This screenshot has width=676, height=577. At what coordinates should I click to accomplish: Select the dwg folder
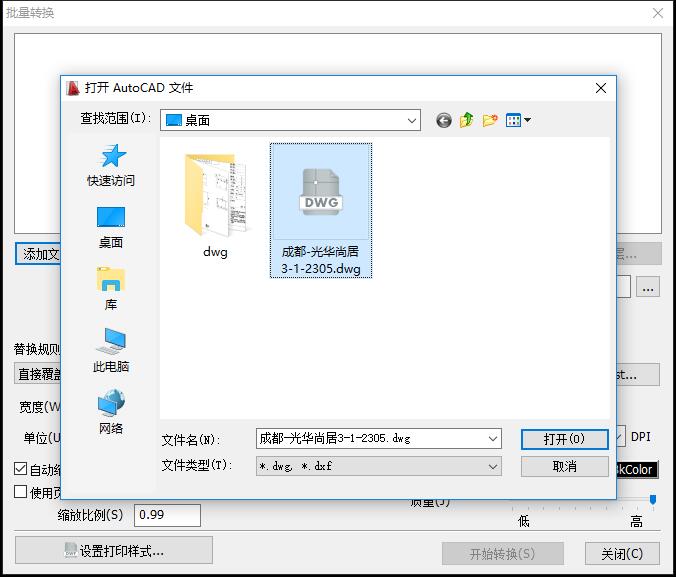pos(215,206)
